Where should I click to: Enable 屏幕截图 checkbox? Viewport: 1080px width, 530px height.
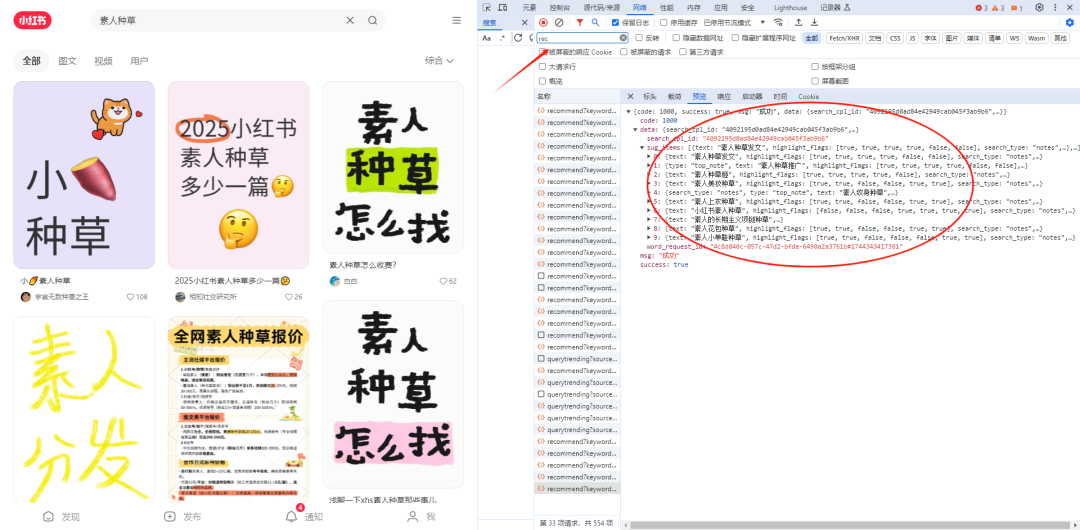coord(815,81)
